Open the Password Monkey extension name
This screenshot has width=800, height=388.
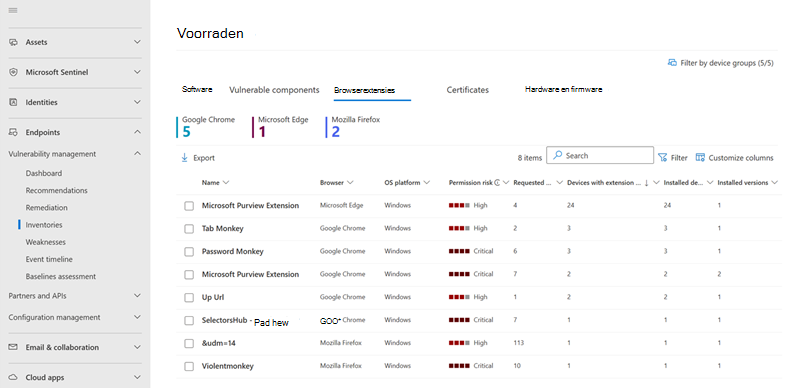click(233, 252)
